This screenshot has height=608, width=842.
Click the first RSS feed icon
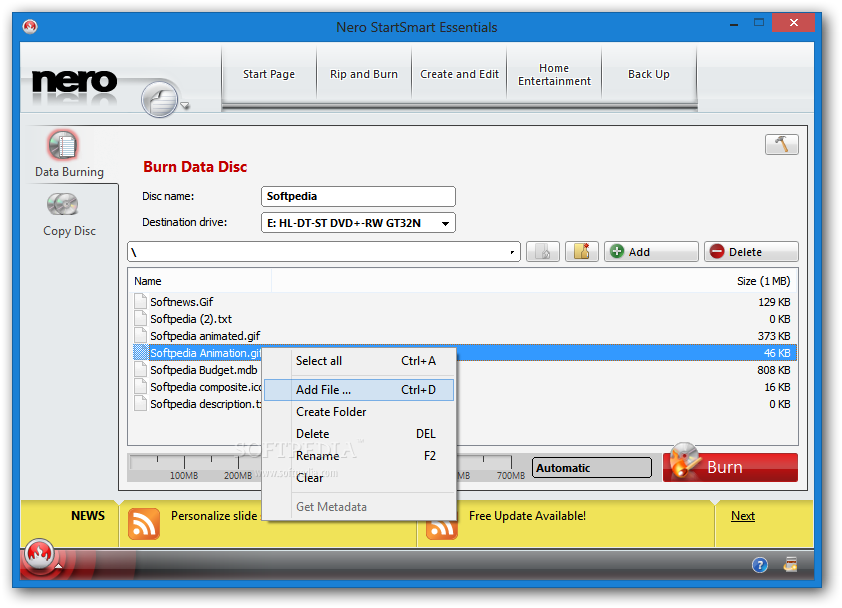143,524
